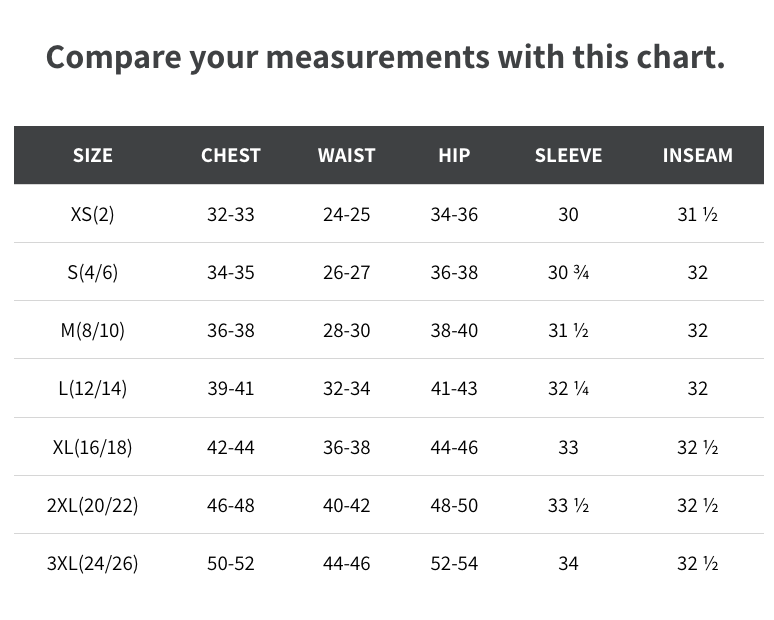Click the WAIST column header
This screenshot has height=620, width=774.
tap(347, 155)
